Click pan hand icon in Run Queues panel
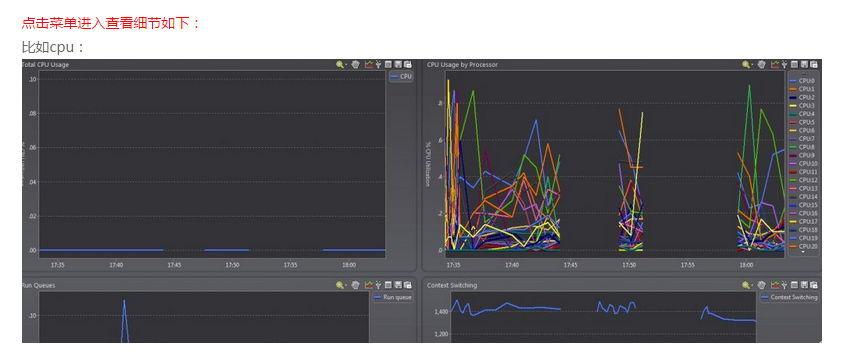 (355, 285)
